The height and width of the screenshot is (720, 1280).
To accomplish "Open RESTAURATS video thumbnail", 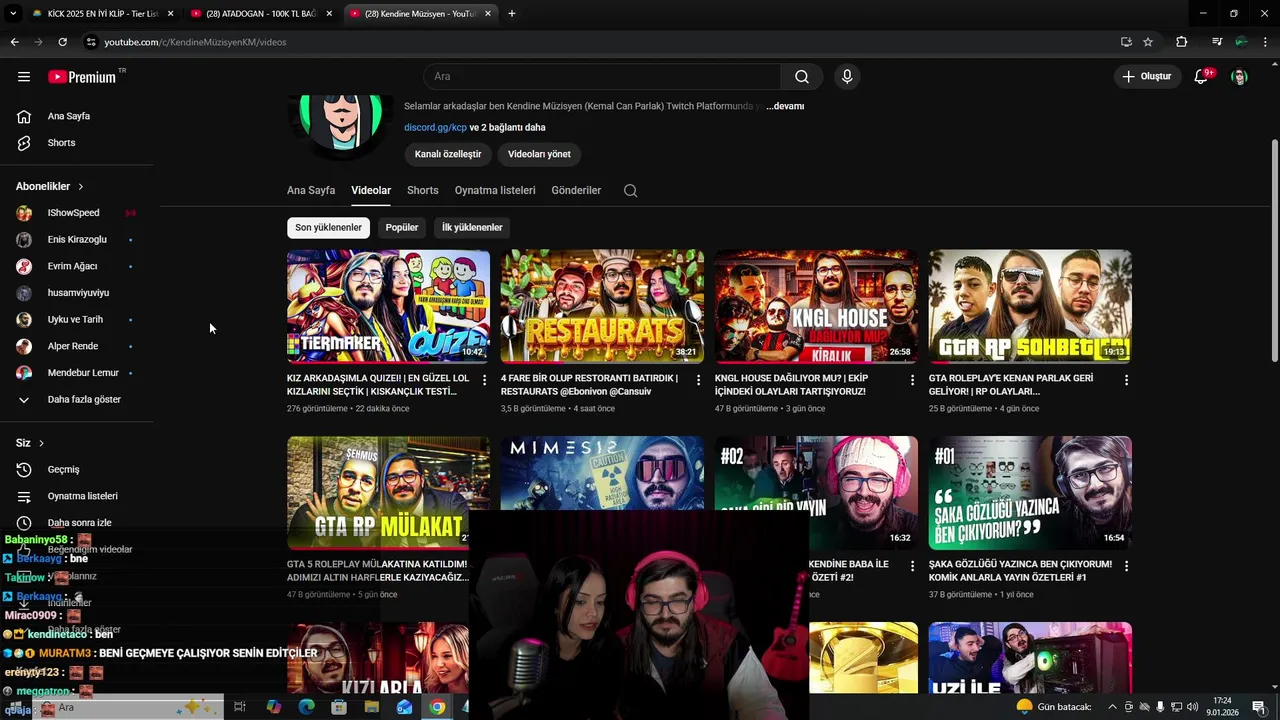I will coord(602,306).
